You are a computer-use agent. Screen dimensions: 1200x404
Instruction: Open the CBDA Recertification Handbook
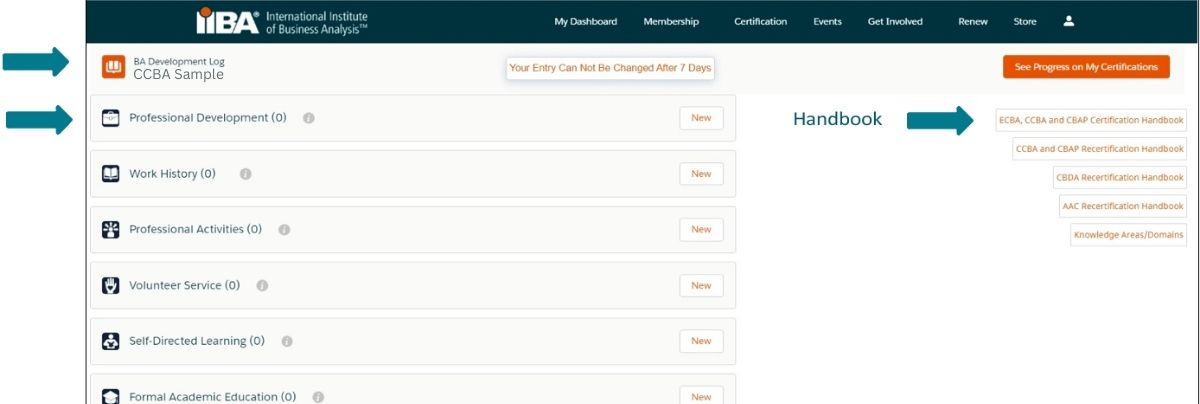click(1119, 177)
